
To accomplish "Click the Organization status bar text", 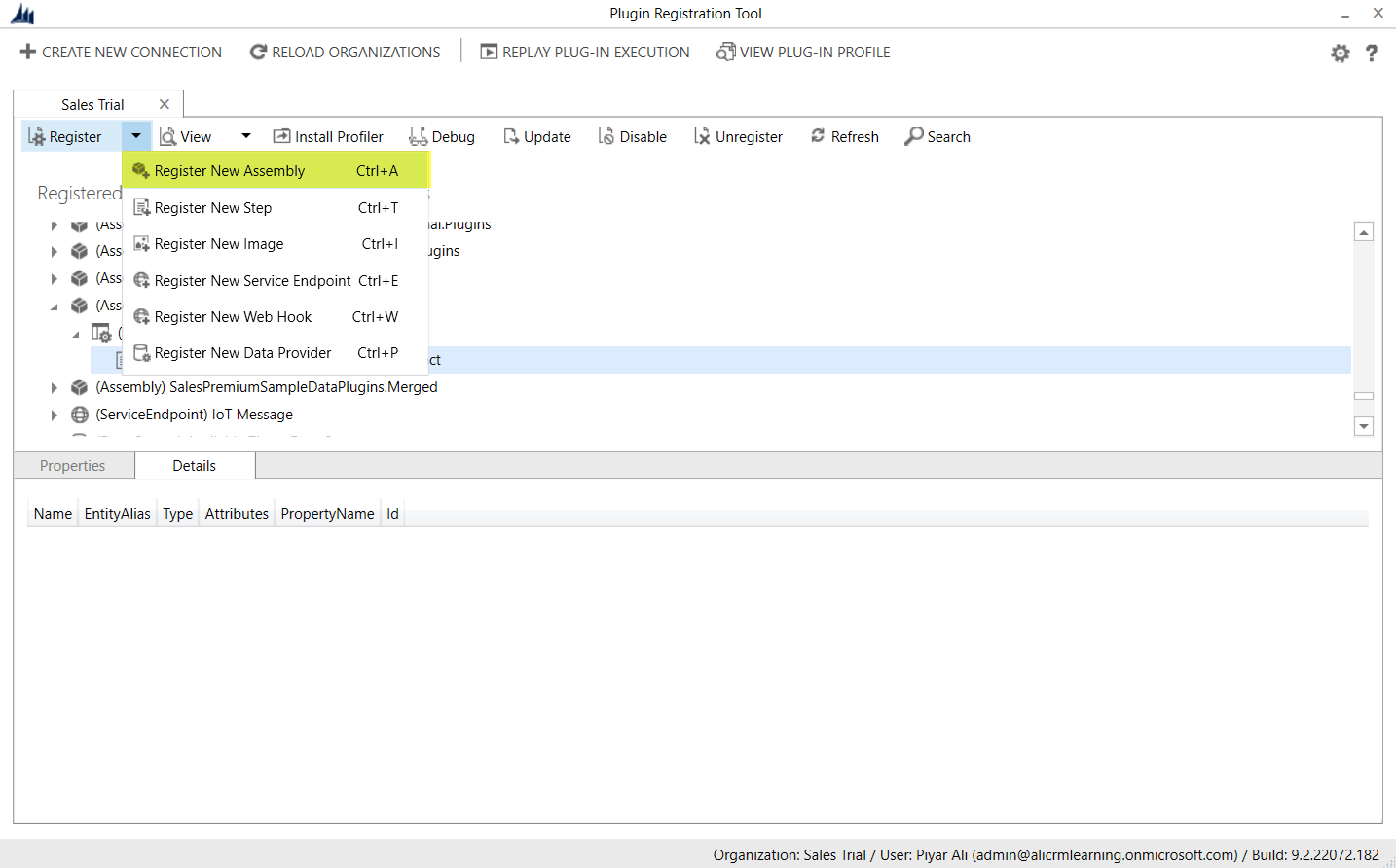I will coord(1046,855).
